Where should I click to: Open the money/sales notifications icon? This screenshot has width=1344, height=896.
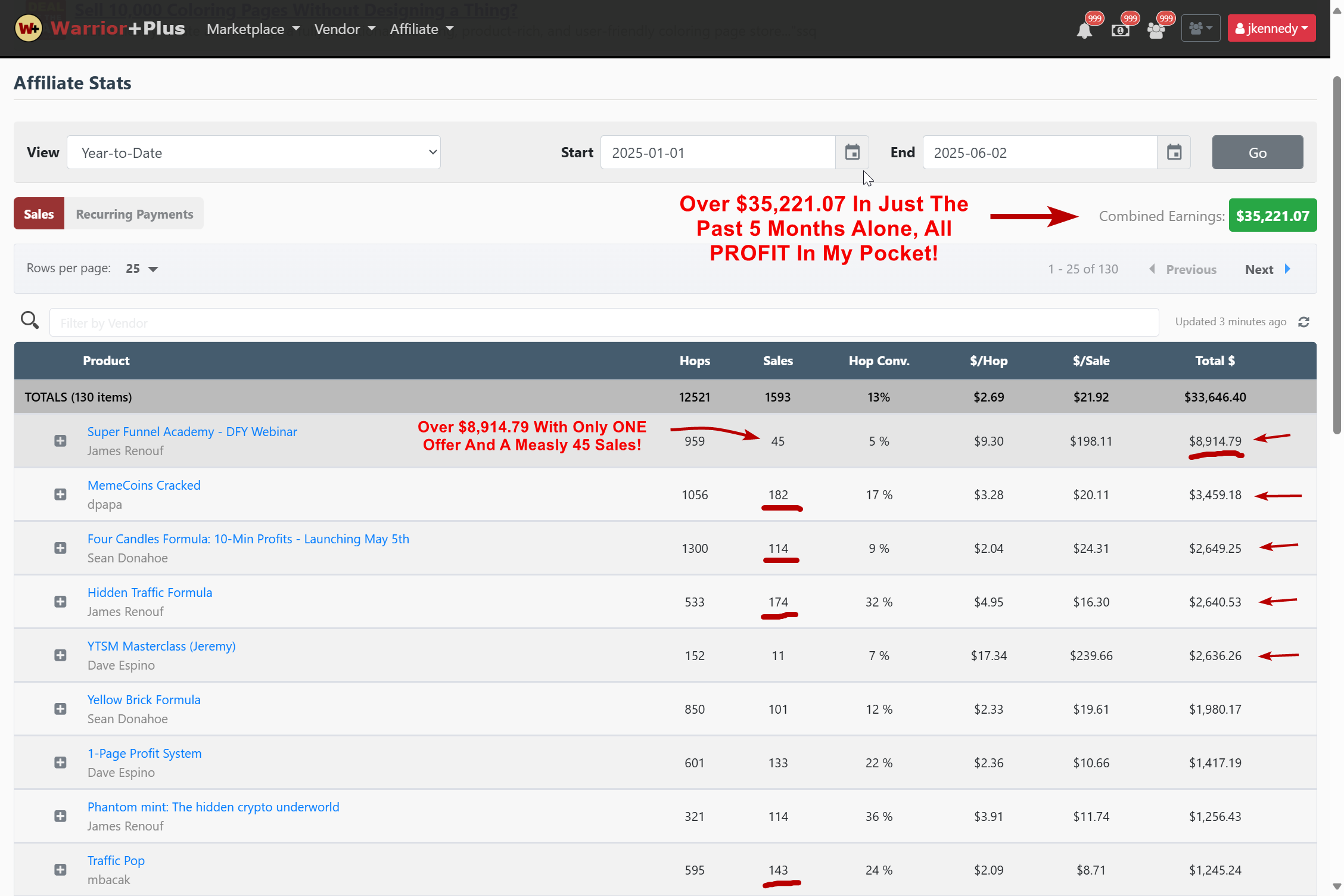[x=1120, y=30]
